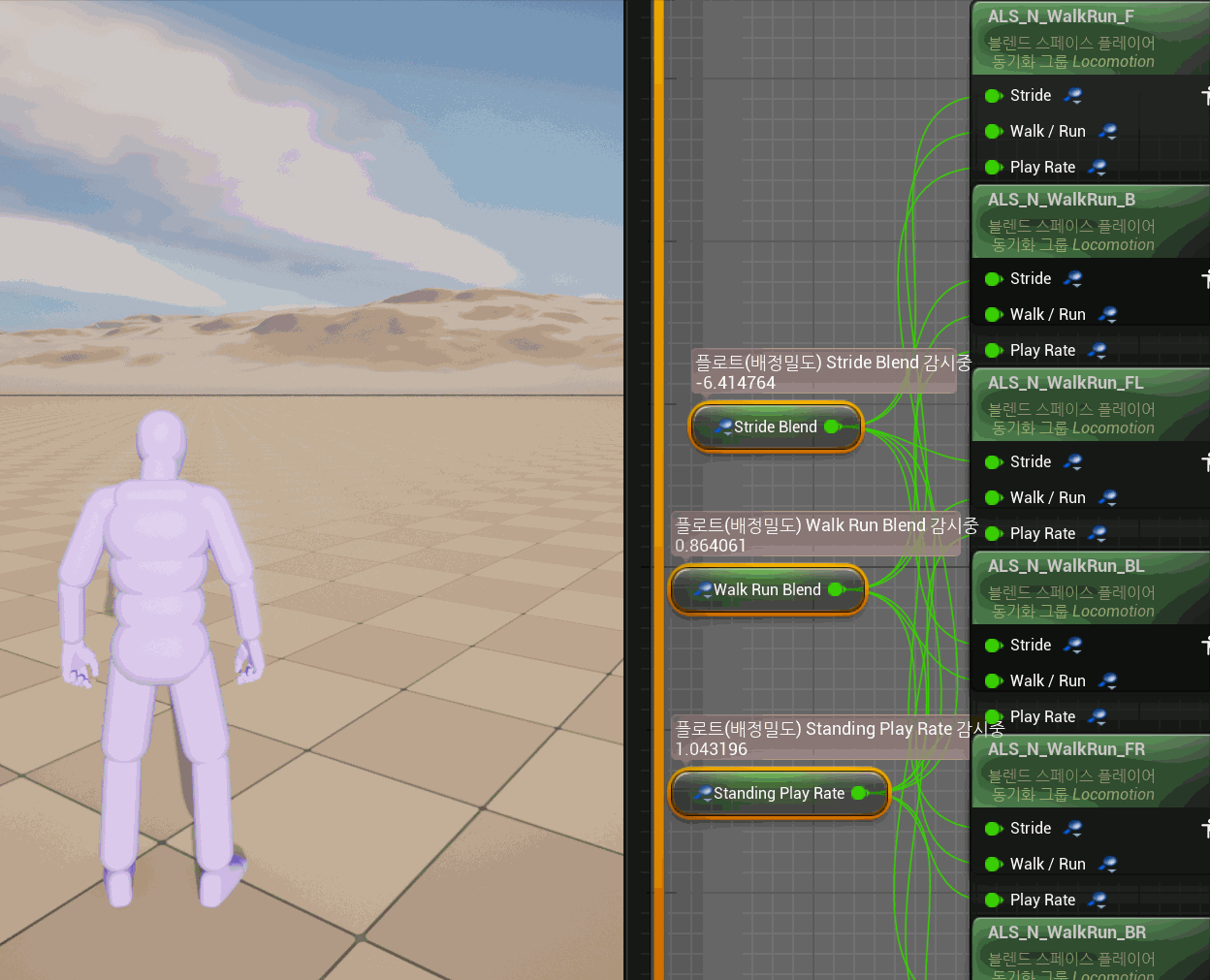The width and height of the screenshot is (1210, 980).
Task: Click the green Stride input pin of ALS_N_WalkRun_BL
Action: pyautogui.click(x=993, y=646)
